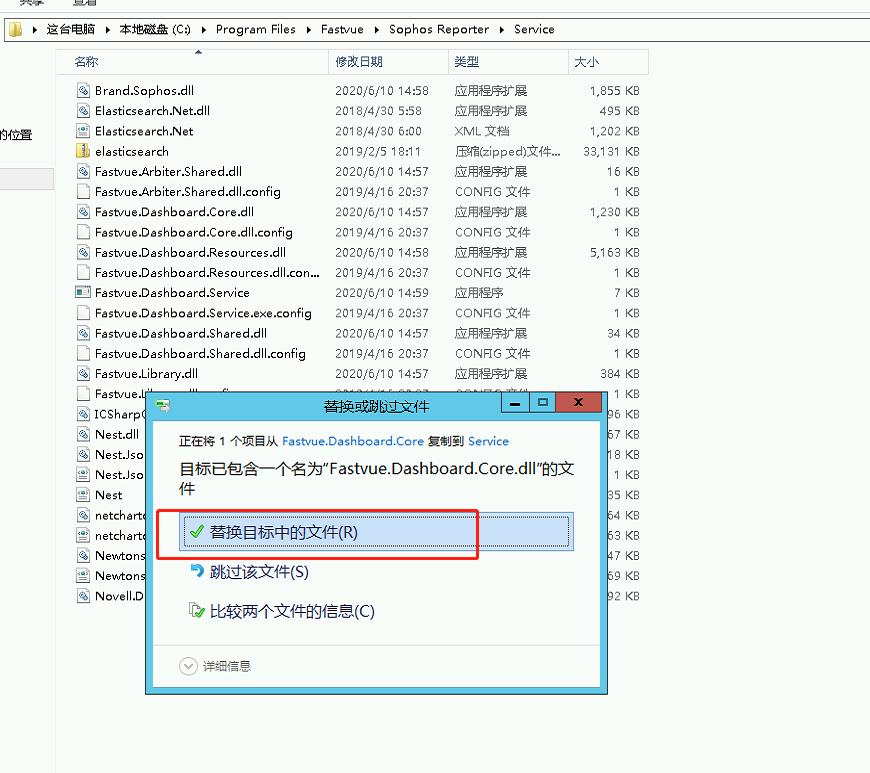Sort by the 名称 column header
This screenshot has width=870, height=773.
click(x=192, y=62)
